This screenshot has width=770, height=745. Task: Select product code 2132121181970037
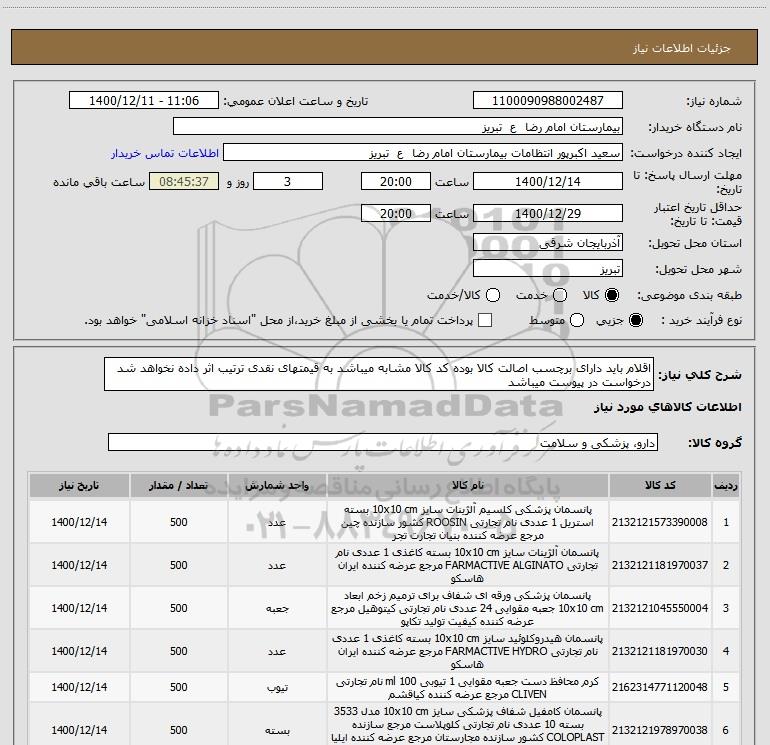pyautogui.click(x=660, y=565)
